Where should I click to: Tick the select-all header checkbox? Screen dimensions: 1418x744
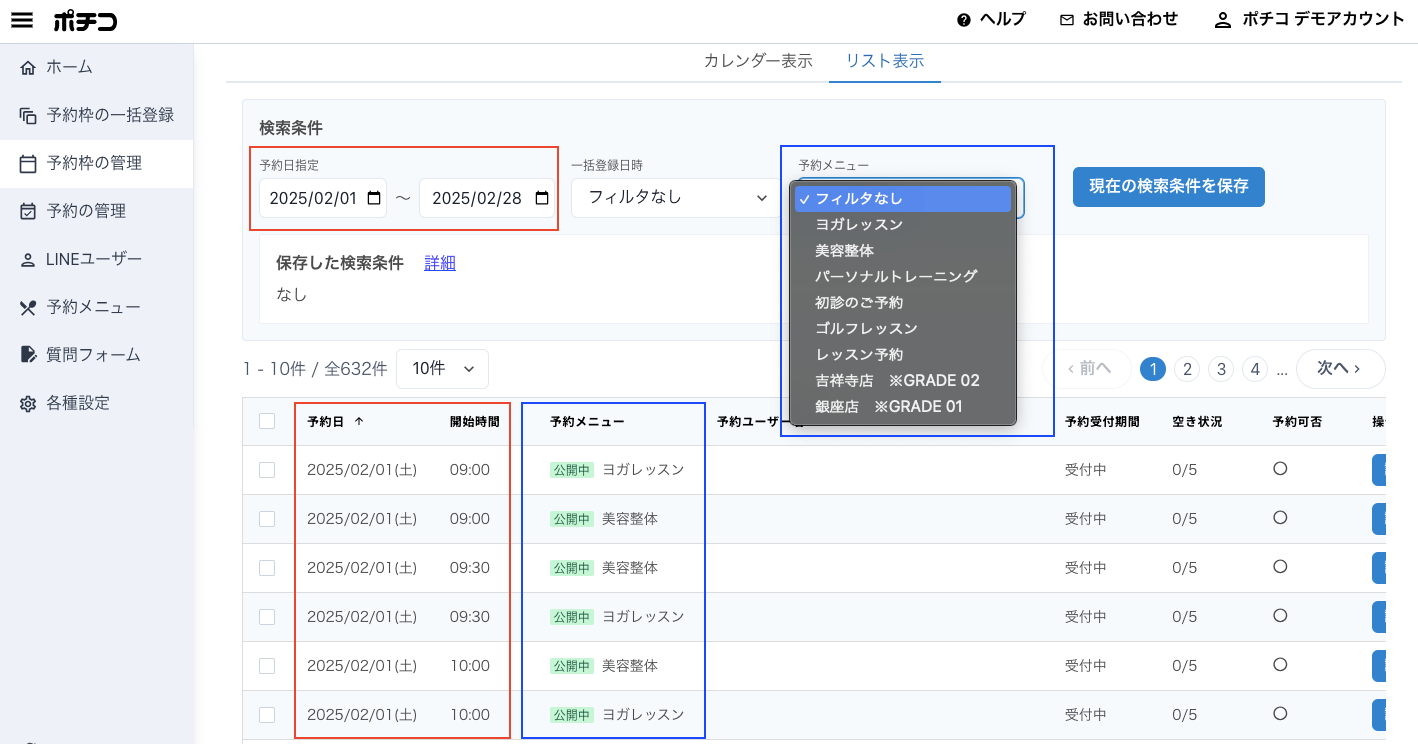click(267, 421)
